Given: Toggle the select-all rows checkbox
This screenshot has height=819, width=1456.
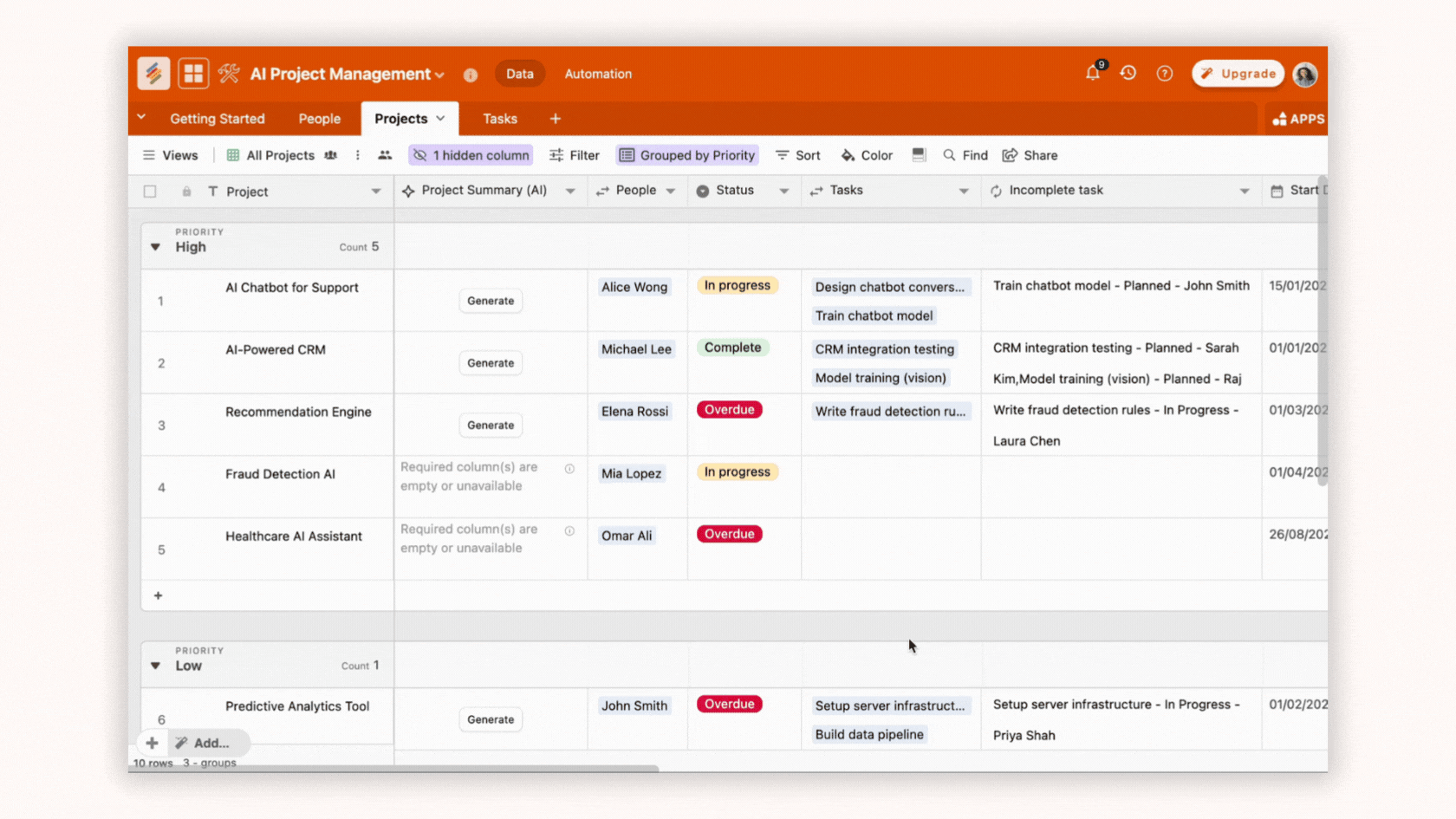Looking at the screenshot, I should pyautogui.click(x=150, y=192).
